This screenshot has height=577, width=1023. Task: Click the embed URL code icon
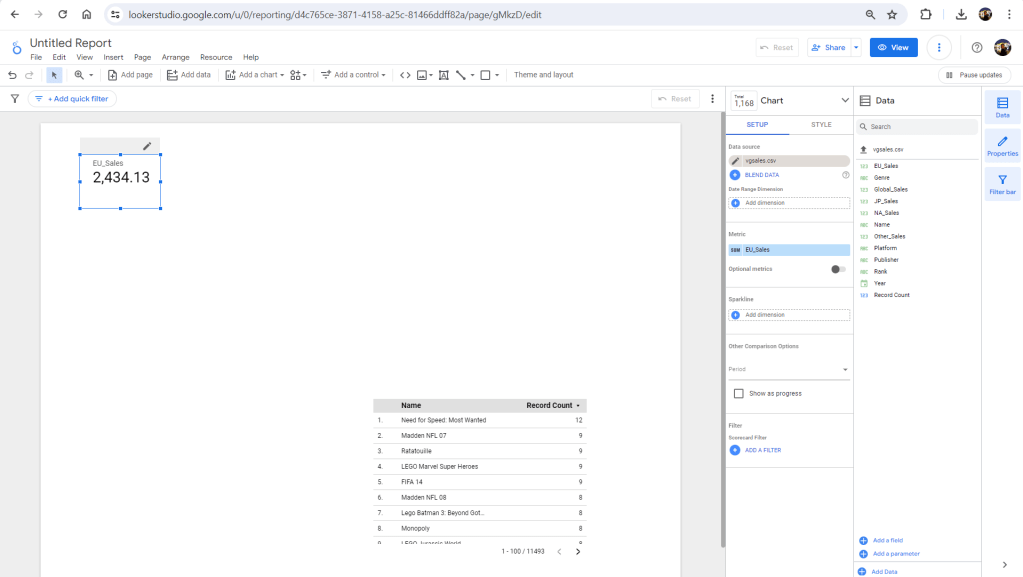click(x=405, y=75)
